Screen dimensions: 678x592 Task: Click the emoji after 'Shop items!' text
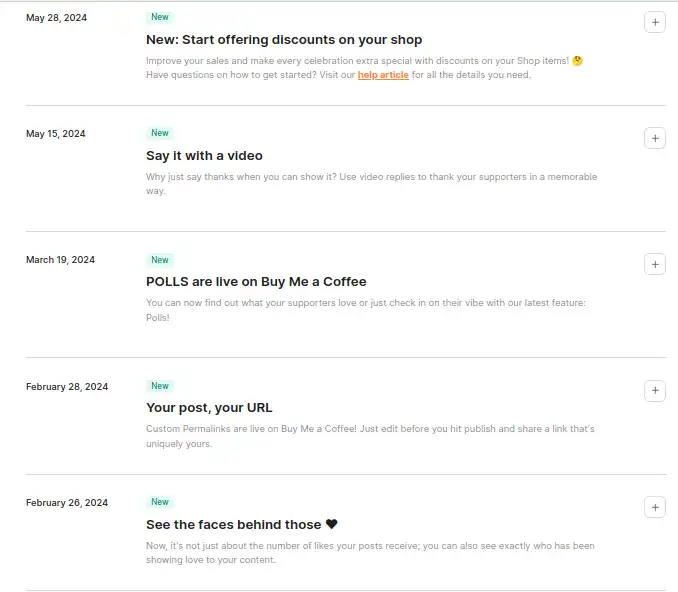click(x=577, y=61)
